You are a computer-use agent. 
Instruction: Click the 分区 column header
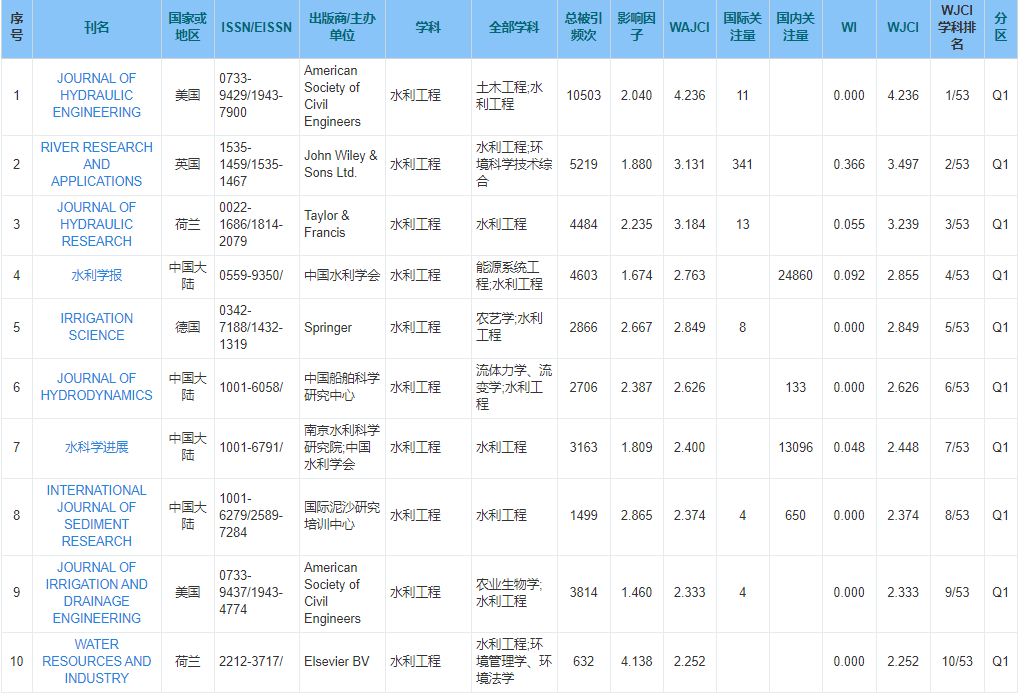(x=1001, y=27)
